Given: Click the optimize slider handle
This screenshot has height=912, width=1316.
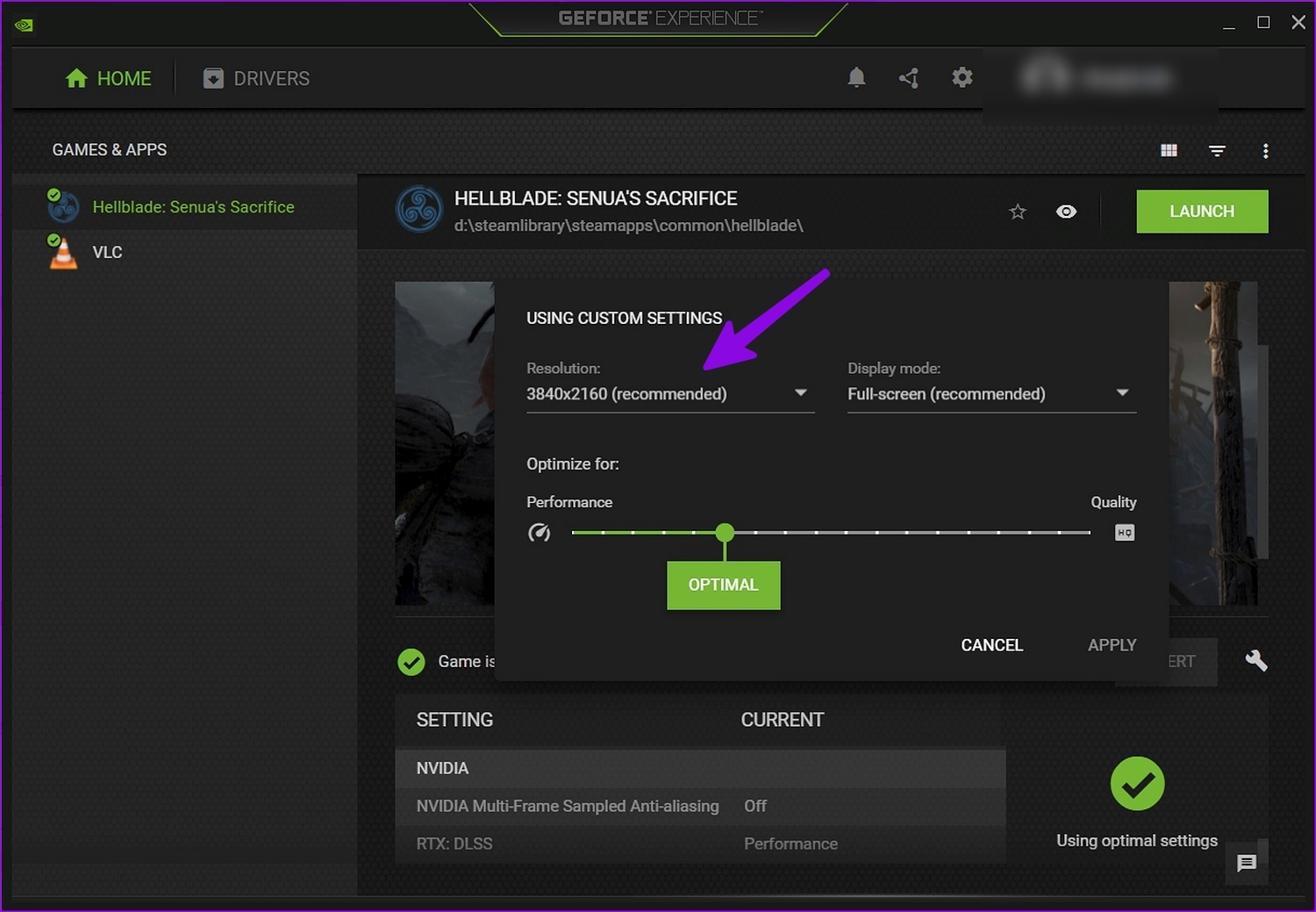Looking at the screenshot, I should pos(725,533).
